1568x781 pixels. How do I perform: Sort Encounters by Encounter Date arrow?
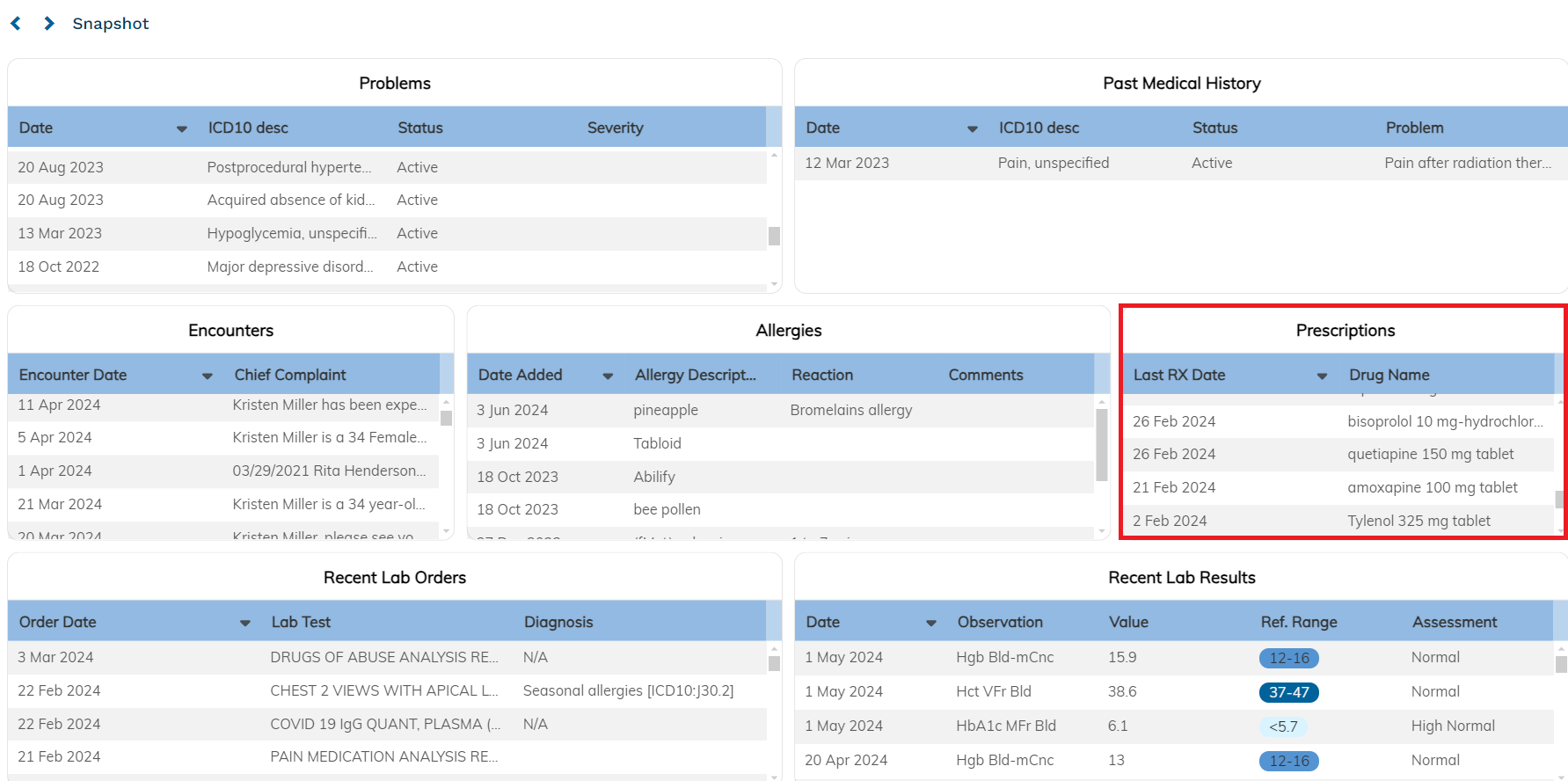(x=208, y=376)
